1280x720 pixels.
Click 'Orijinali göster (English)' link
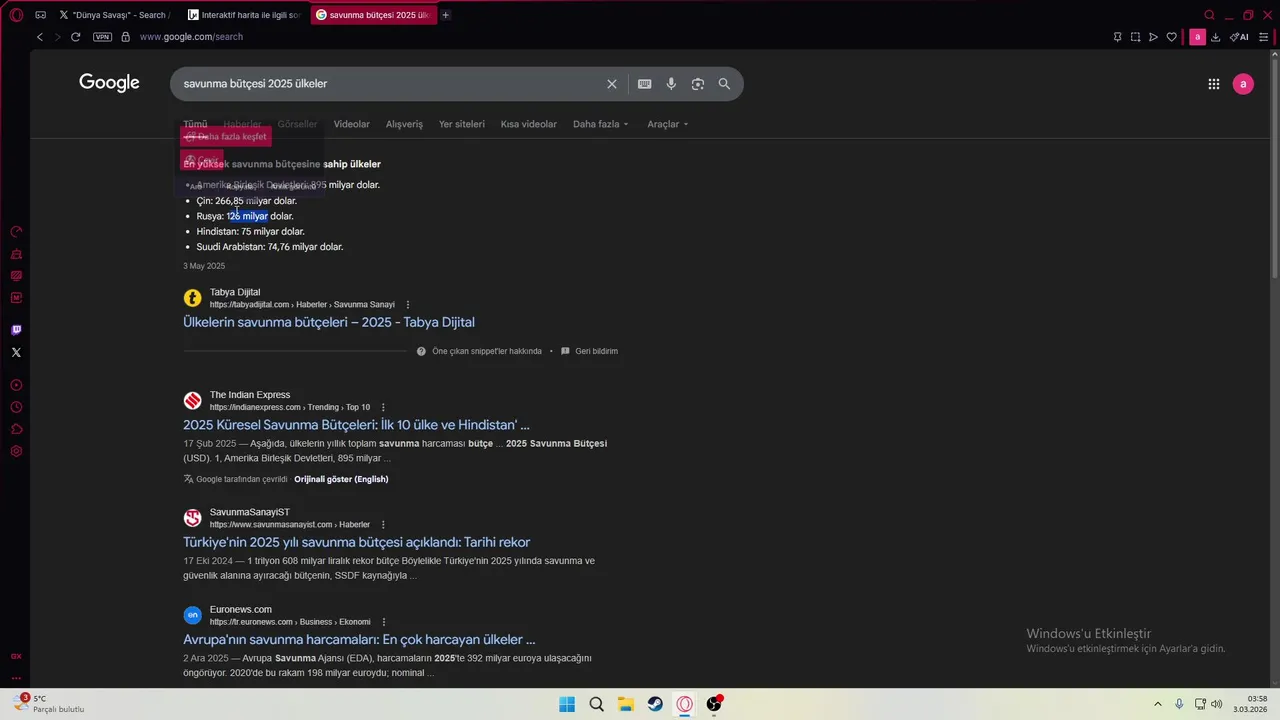coord(341,479)
